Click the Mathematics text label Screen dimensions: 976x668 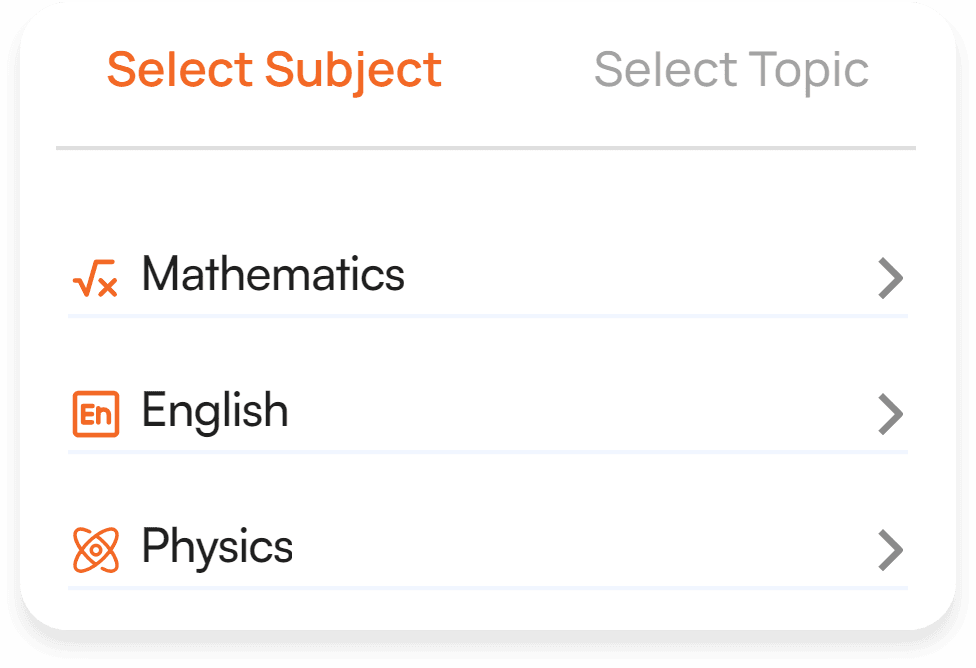[273, 276]
